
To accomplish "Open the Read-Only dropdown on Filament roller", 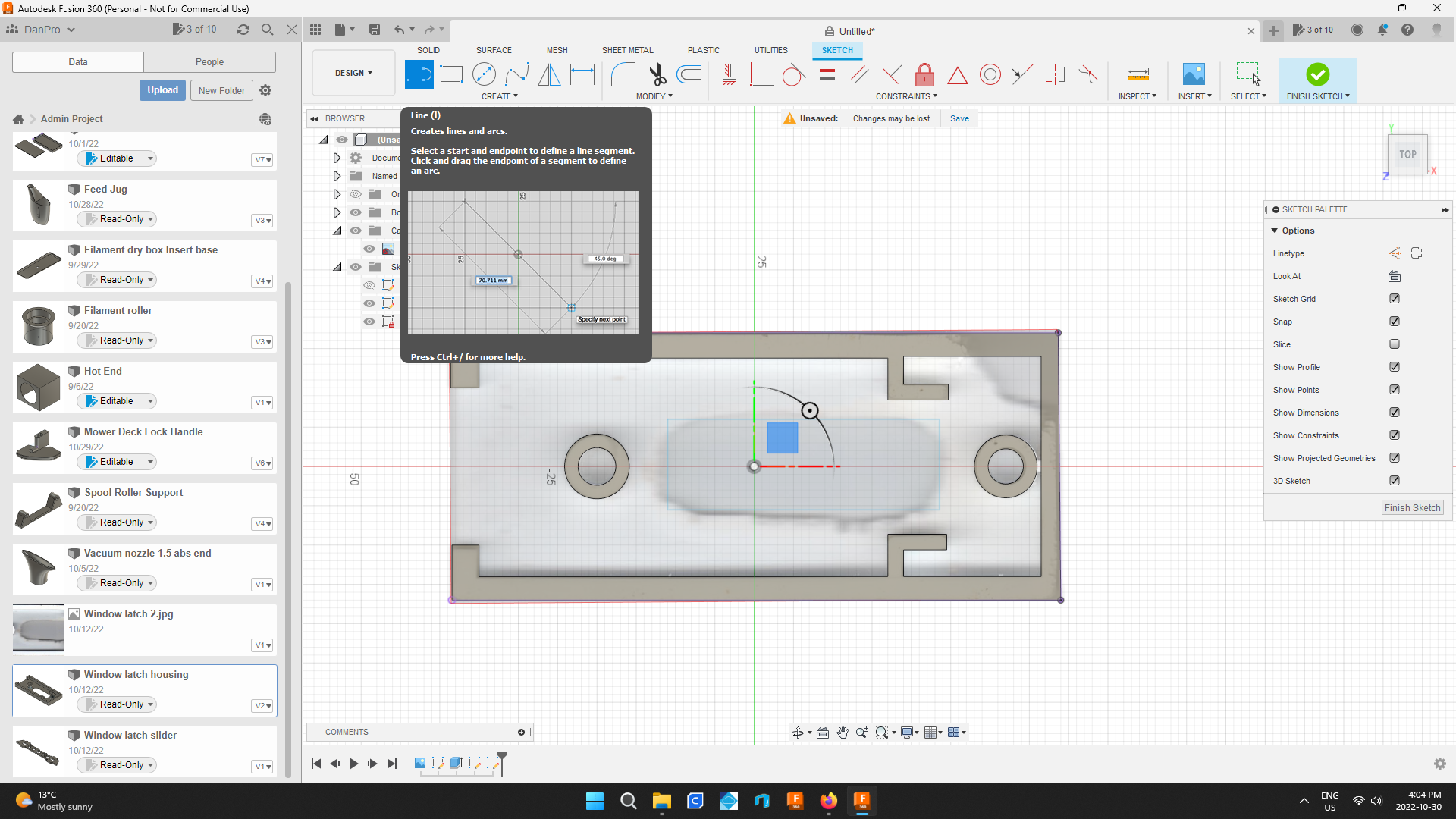I will (116, 340).
